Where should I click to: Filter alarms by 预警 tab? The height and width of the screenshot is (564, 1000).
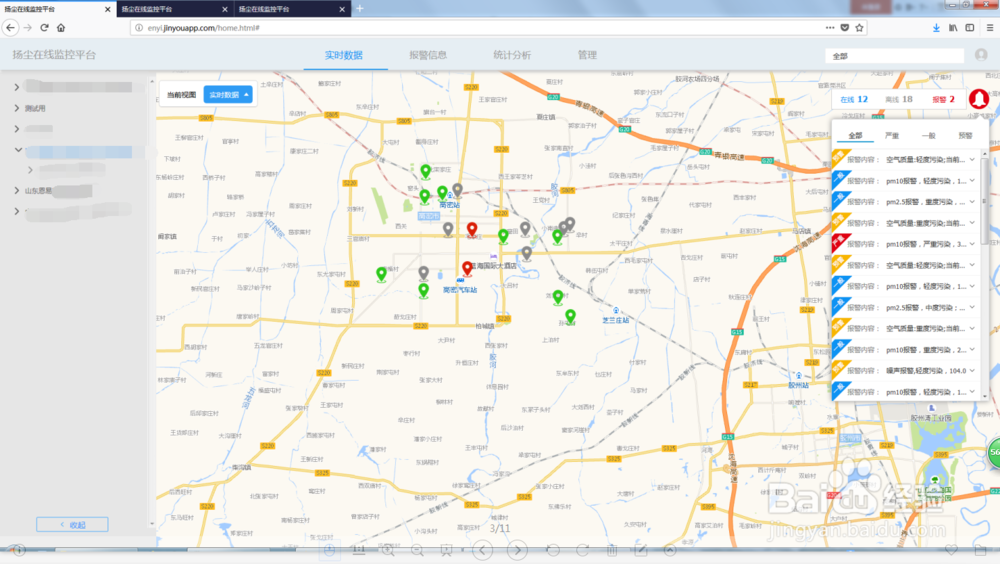tap(965, 135)
